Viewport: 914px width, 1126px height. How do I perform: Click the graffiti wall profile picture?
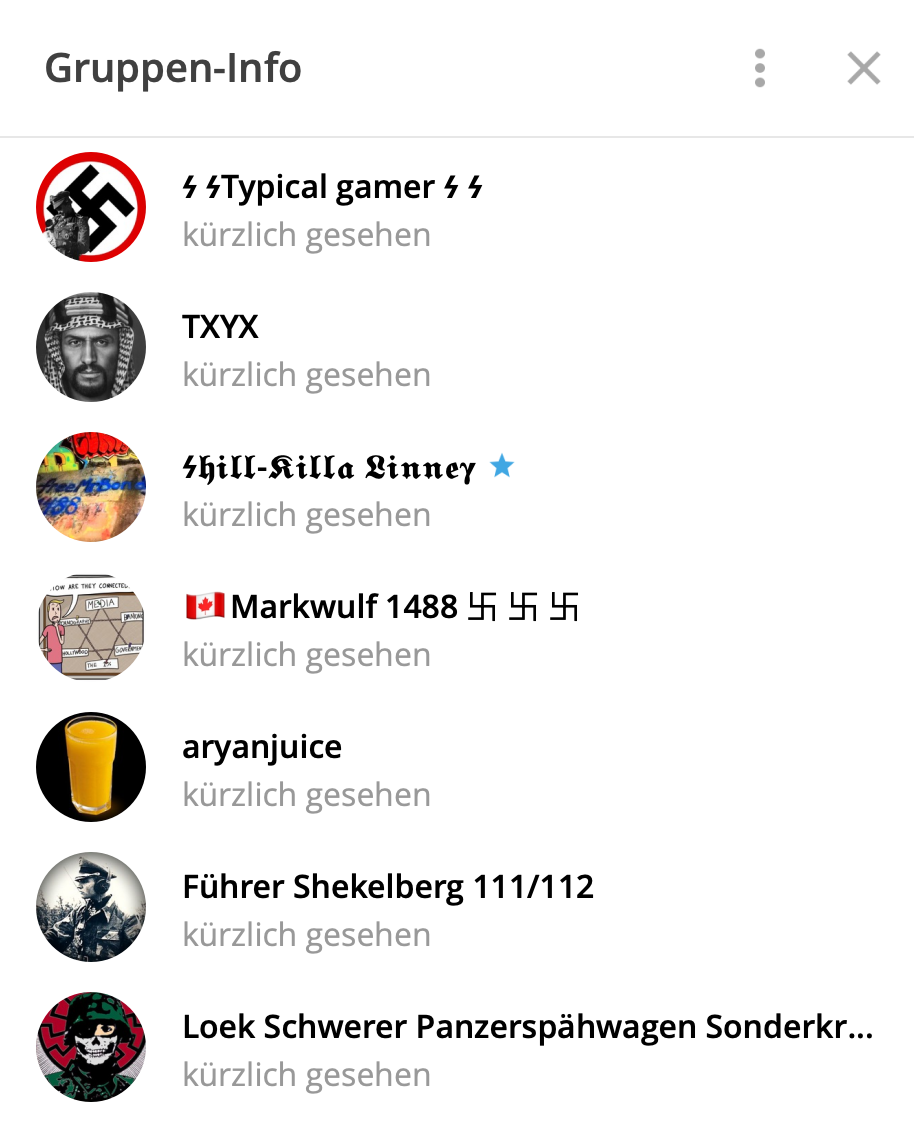(x=91, y=487)
